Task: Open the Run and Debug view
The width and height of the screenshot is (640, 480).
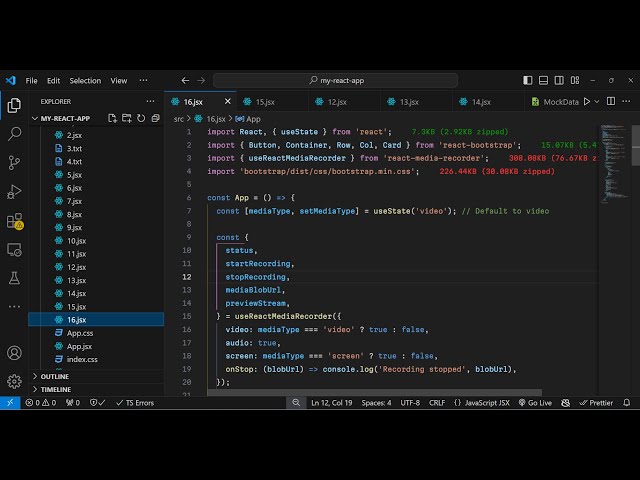Action: 14,191
